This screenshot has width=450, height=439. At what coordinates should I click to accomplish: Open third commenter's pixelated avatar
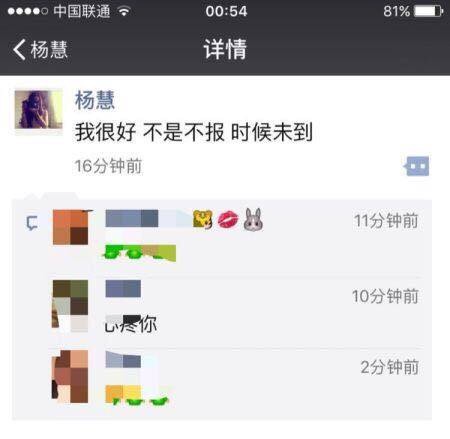coord(70,376)
